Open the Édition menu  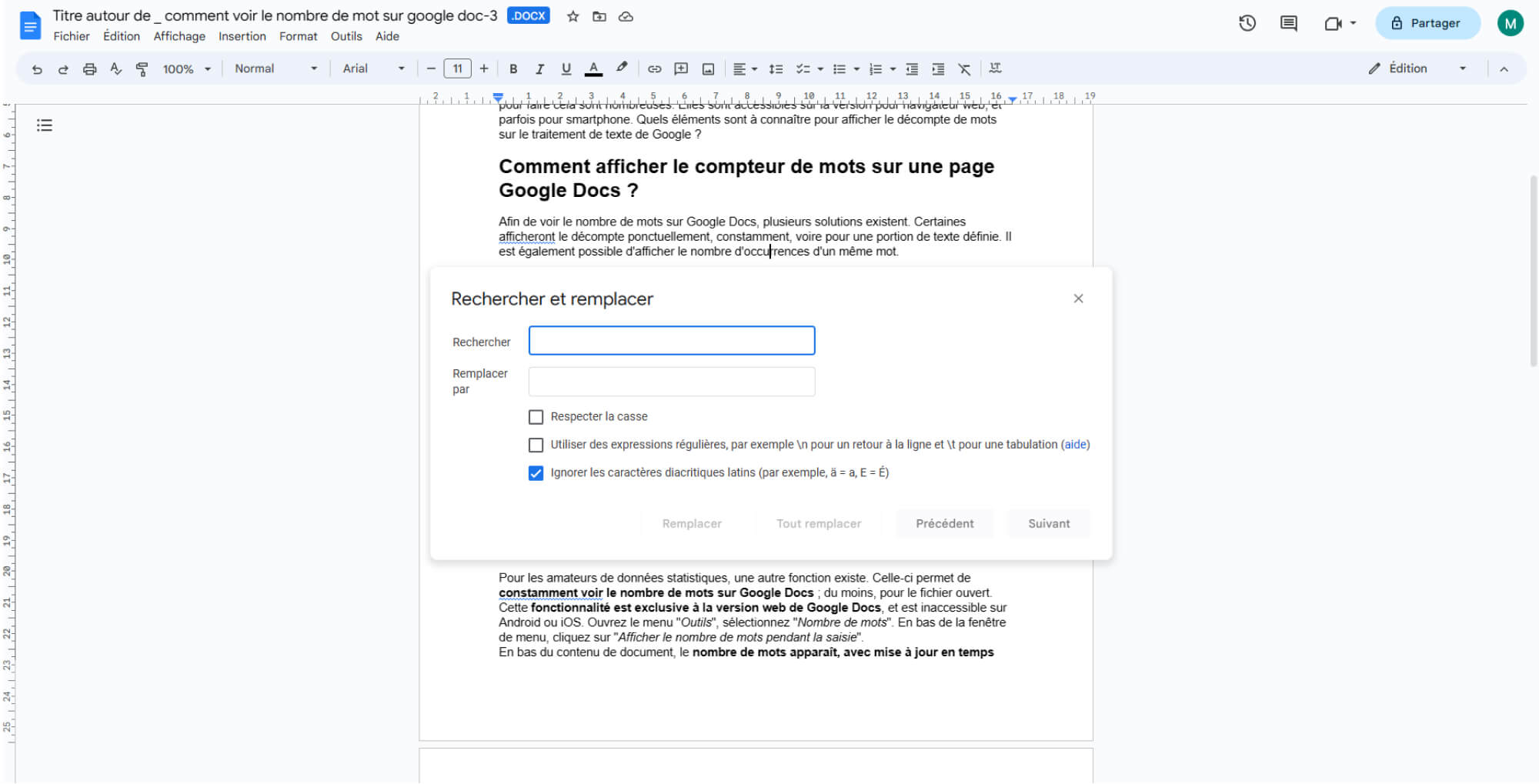click(122, 36)
